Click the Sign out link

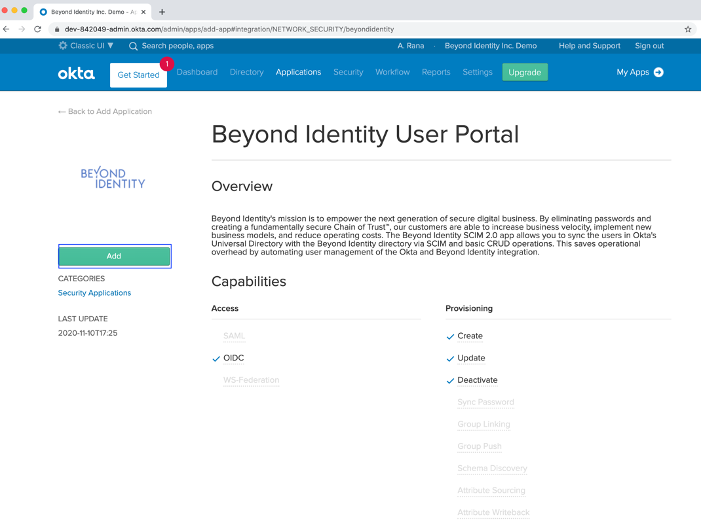tap(649, 46)
